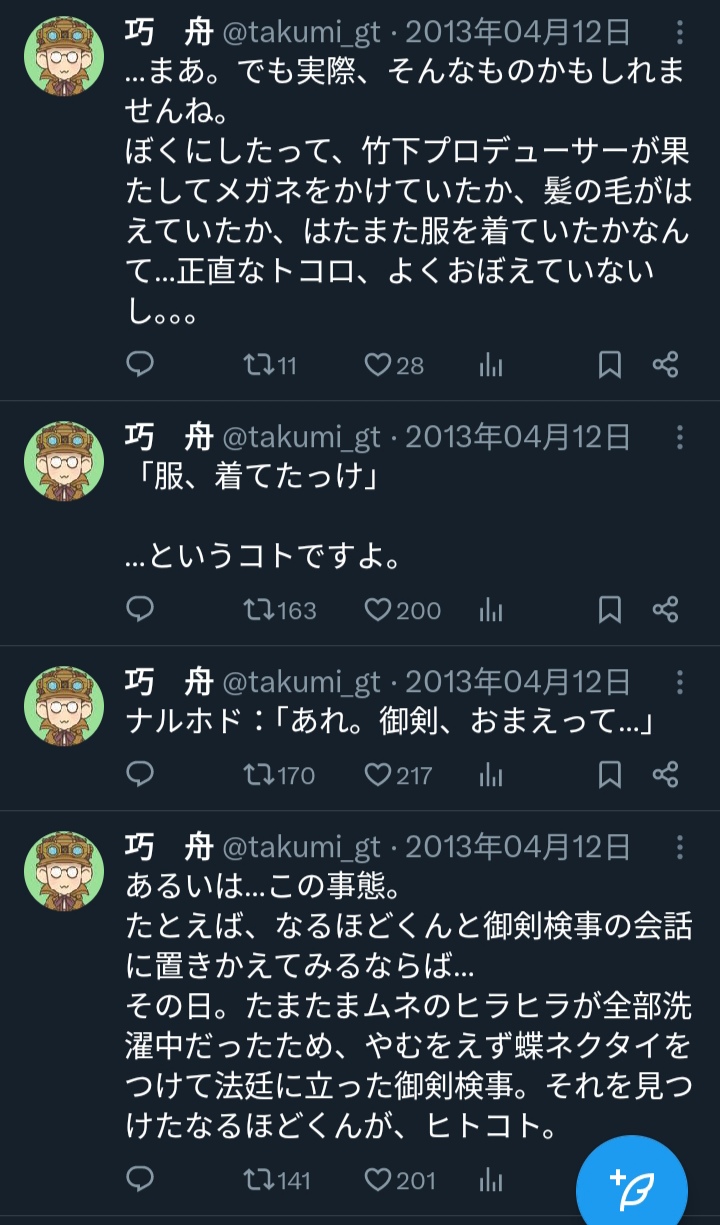This screenshot has height=1225, width=720.
Task: Open more options on the first tweet
Action: (x=680, y=33)
